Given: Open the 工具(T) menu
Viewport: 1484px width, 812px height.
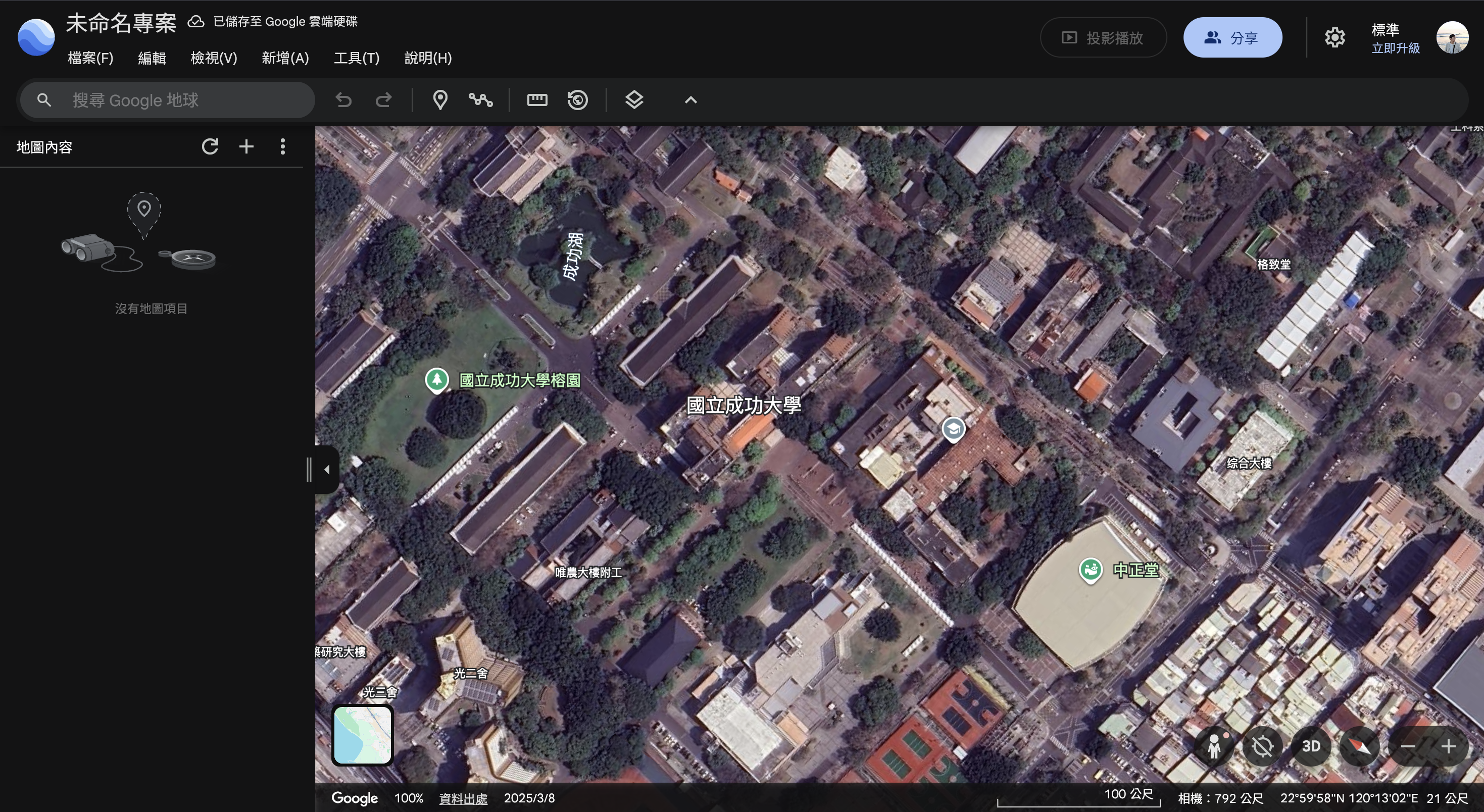Looking at the screenshot, I should coord(356,58).
